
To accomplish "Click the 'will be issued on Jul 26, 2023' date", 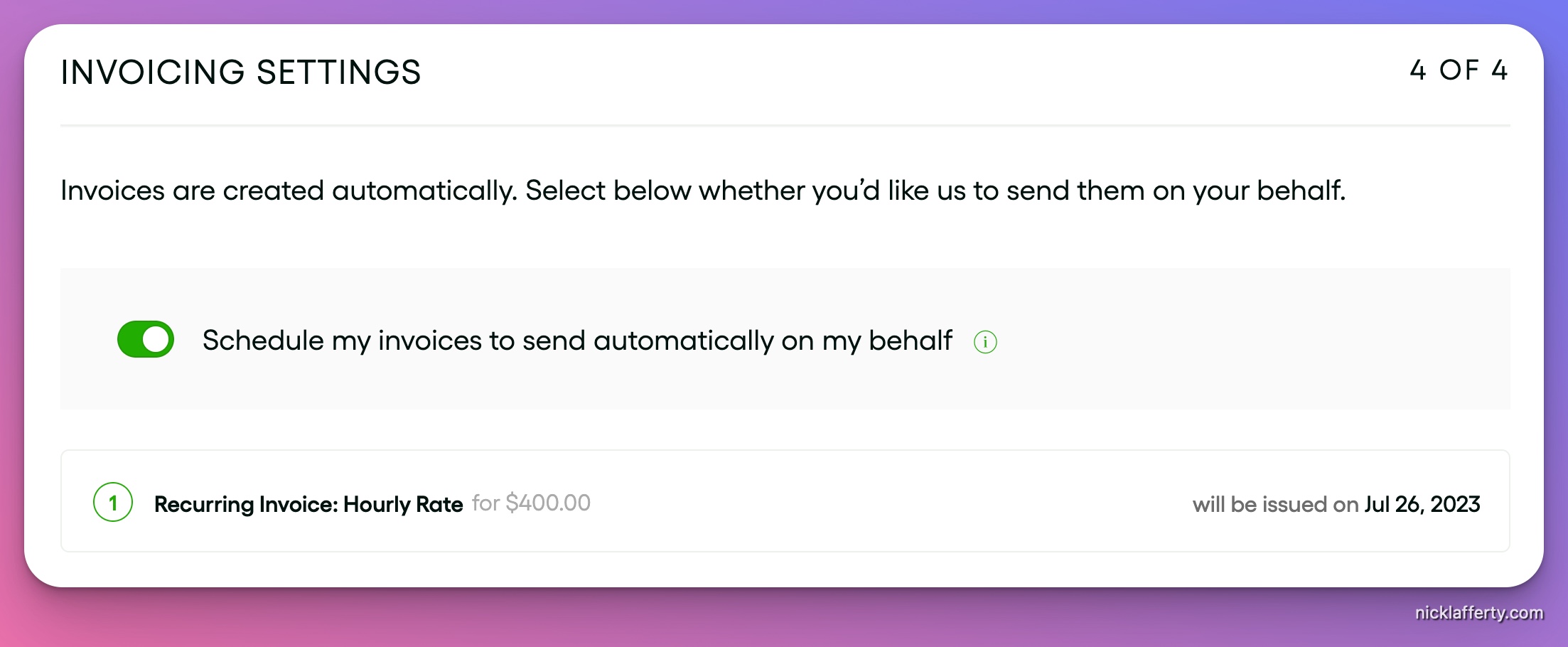I will [x=1336, y=504].
